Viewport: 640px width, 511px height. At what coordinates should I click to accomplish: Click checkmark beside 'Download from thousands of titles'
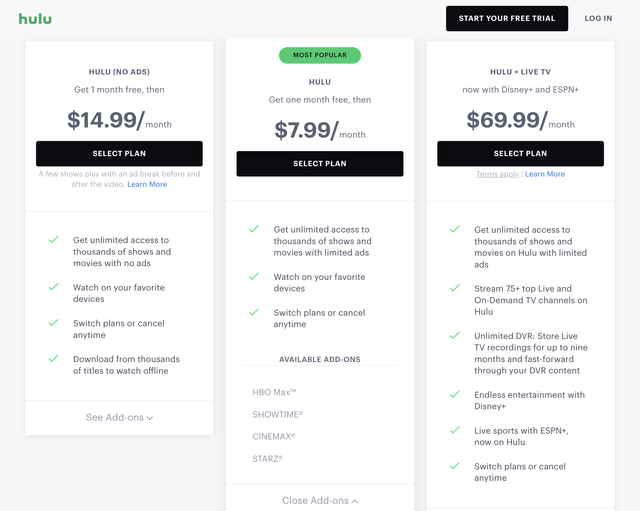[53, 359]
